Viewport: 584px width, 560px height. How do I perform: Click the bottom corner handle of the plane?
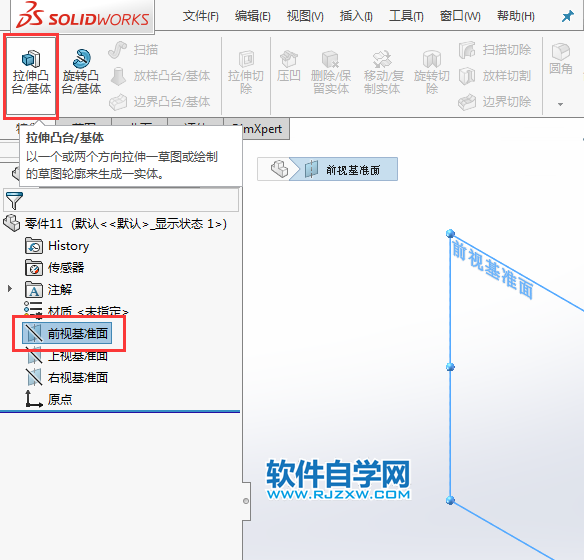[450, 500]
